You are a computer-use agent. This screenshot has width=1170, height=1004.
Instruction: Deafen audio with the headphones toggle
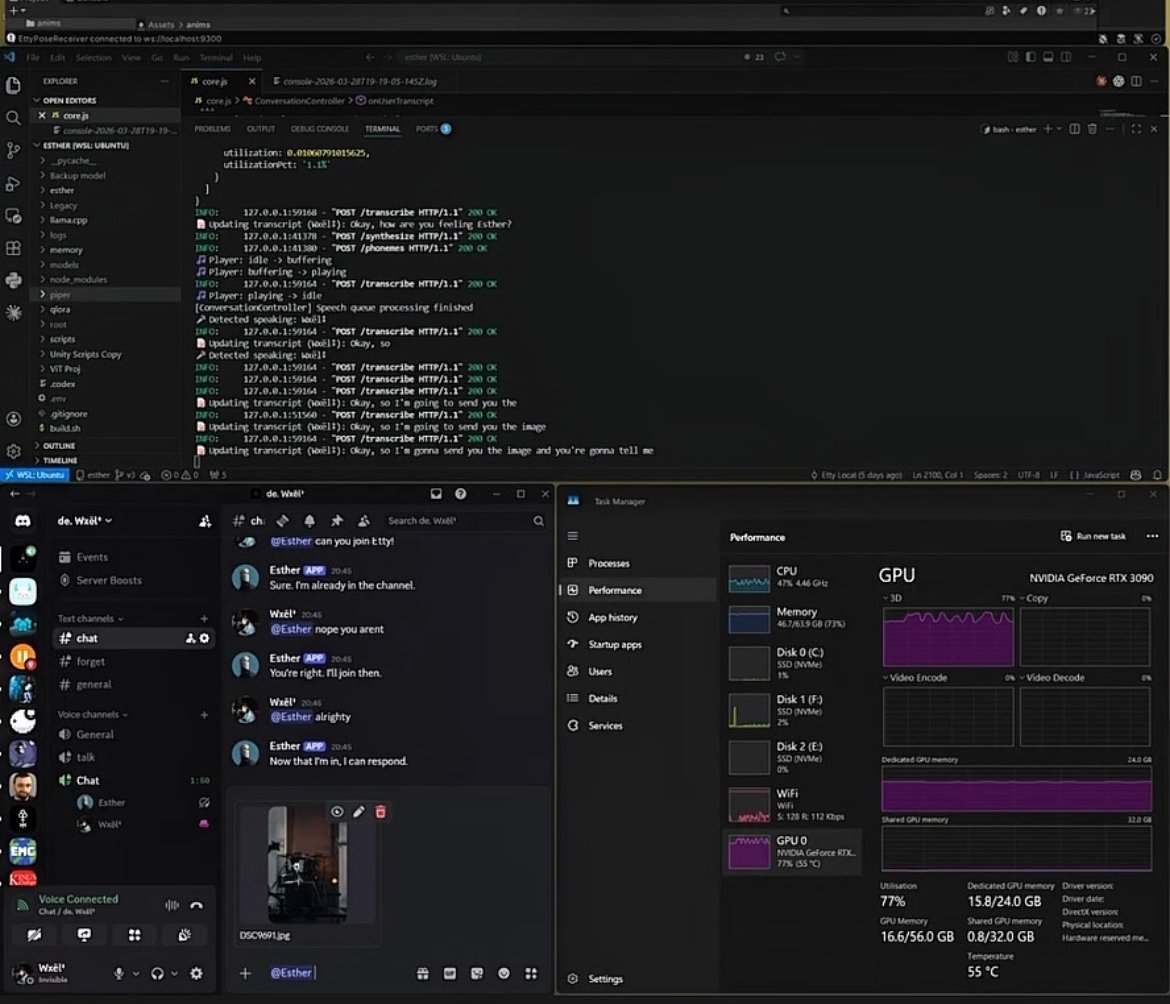[159, 974]
